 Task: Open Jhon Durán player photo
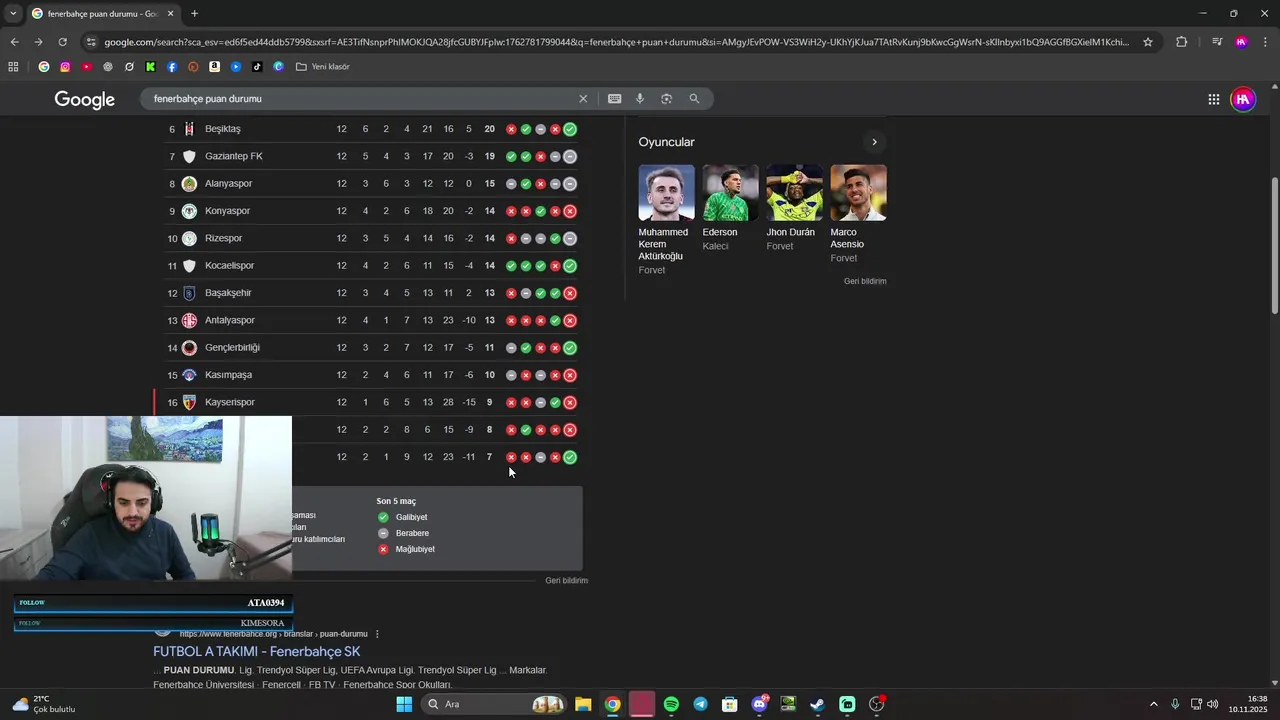pos(794,193)
